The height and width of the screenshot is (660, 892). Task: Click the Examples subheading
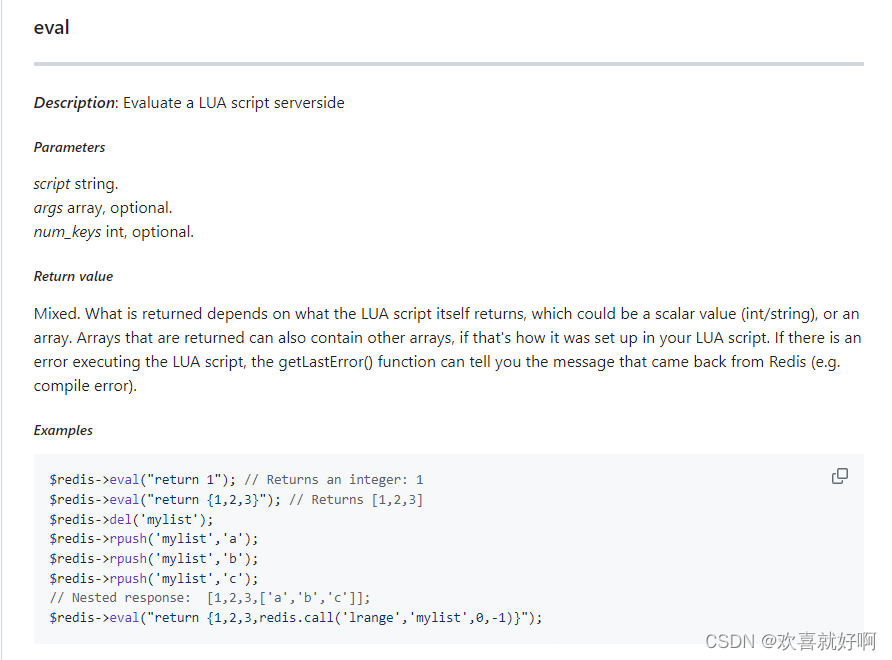coord(63,431)
